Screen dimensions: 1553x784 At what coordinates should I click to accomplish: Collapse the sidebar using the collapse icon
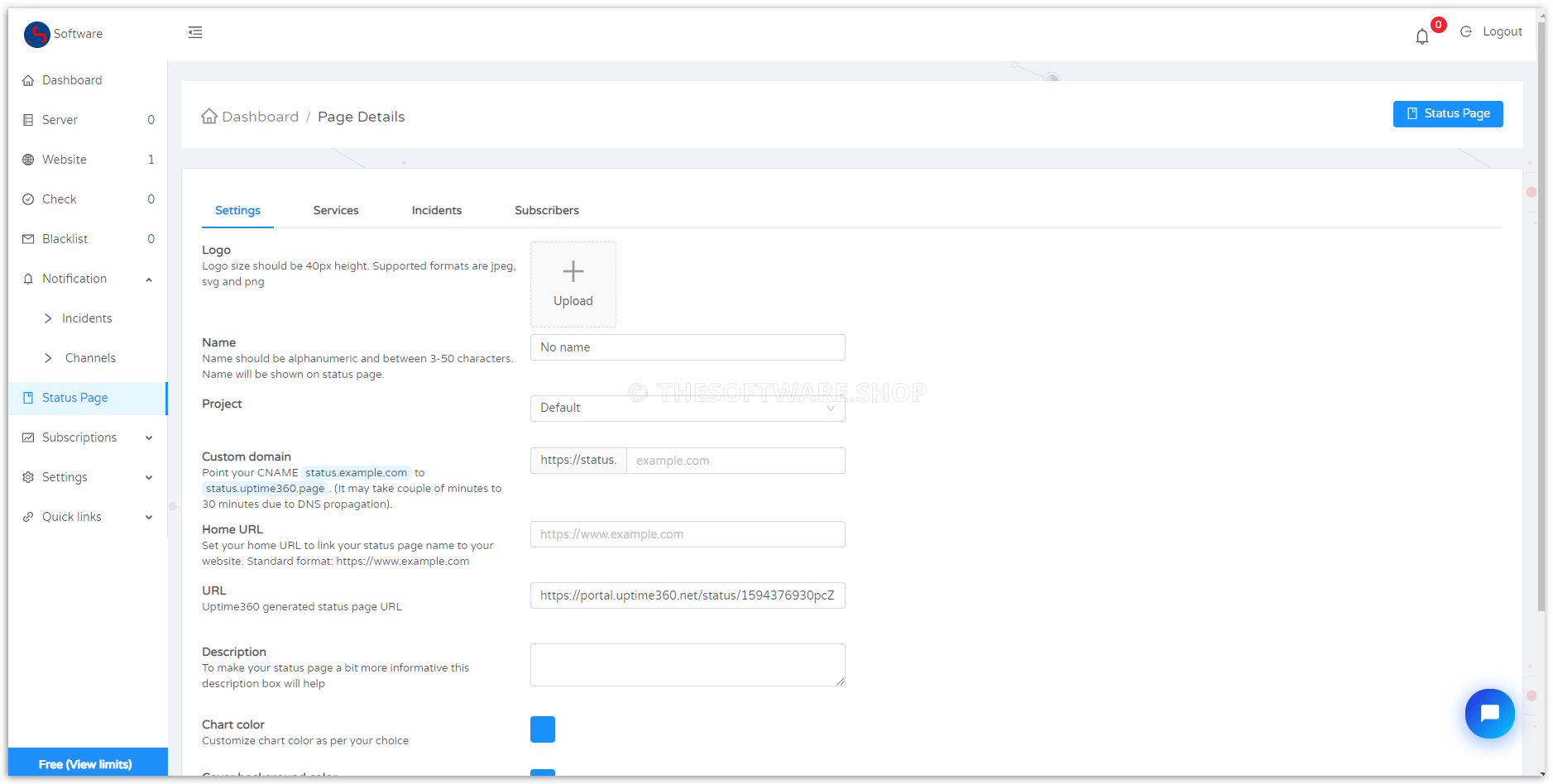coord(195,31)
